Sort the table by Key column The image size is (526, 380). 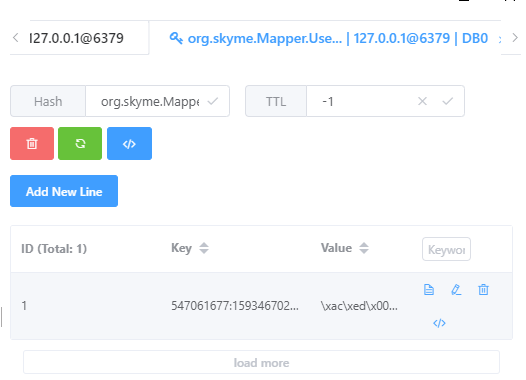[204, 248]
